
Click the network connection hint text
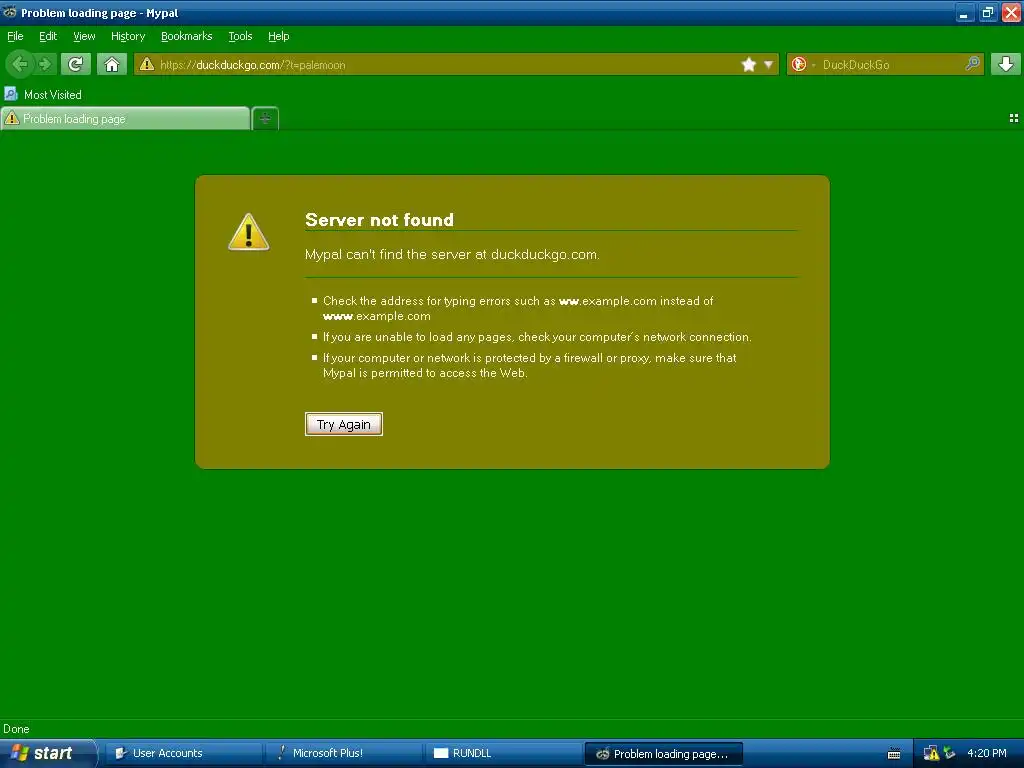pos(537,337)
